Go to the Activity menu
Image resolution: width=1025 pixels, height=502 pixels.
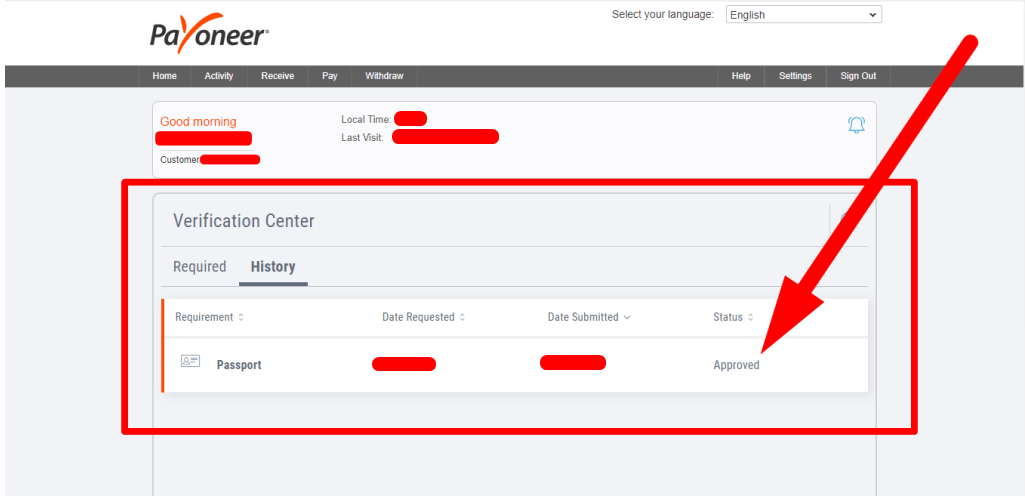point(219,76)
